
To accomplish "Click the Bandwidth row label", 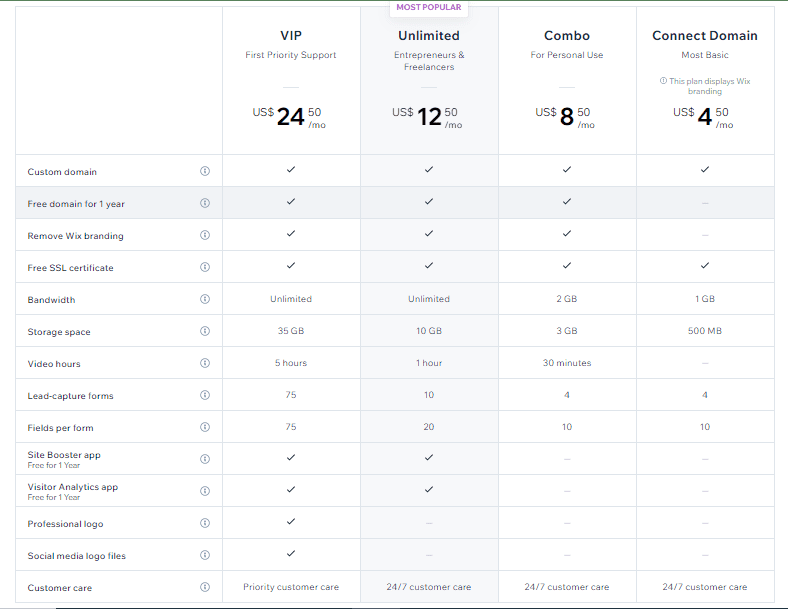I will 51,300.
